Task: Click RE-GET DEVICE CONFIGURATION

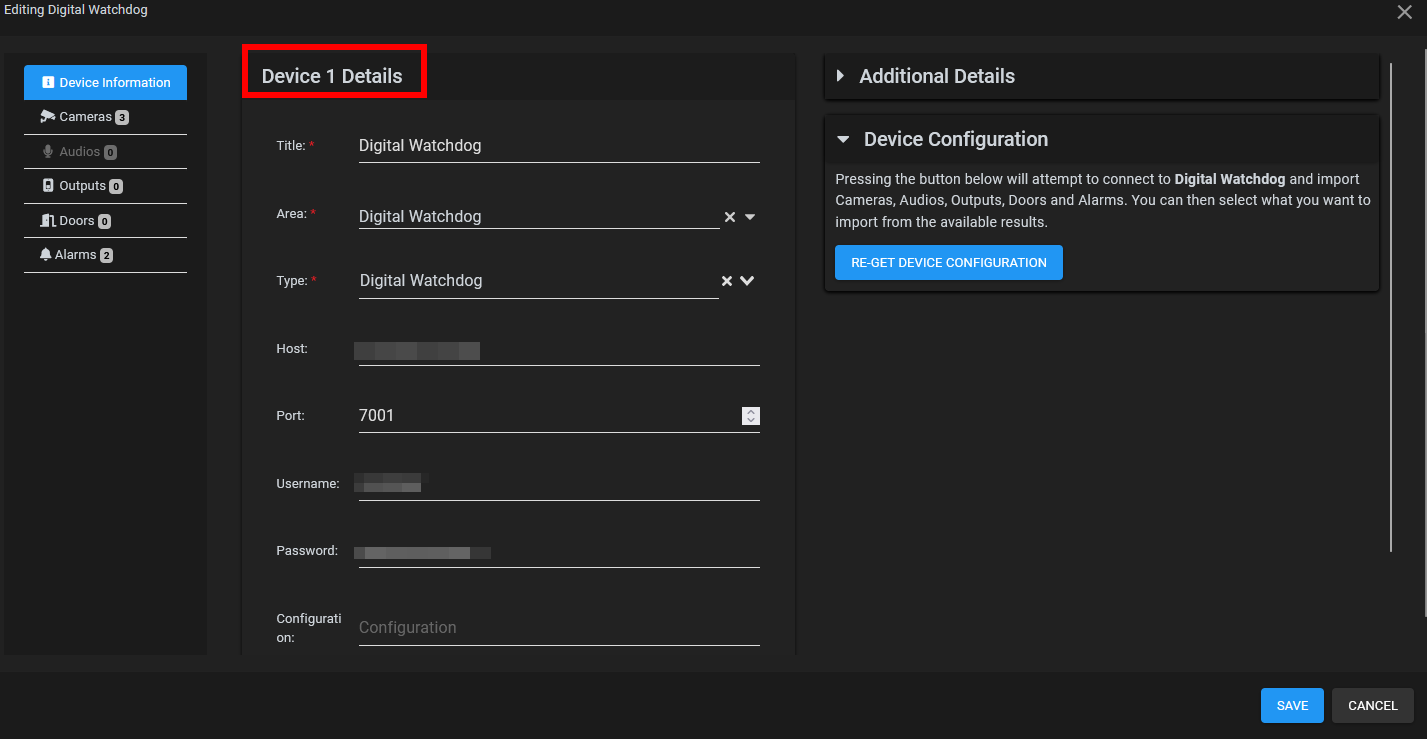Action: point(948,262)
